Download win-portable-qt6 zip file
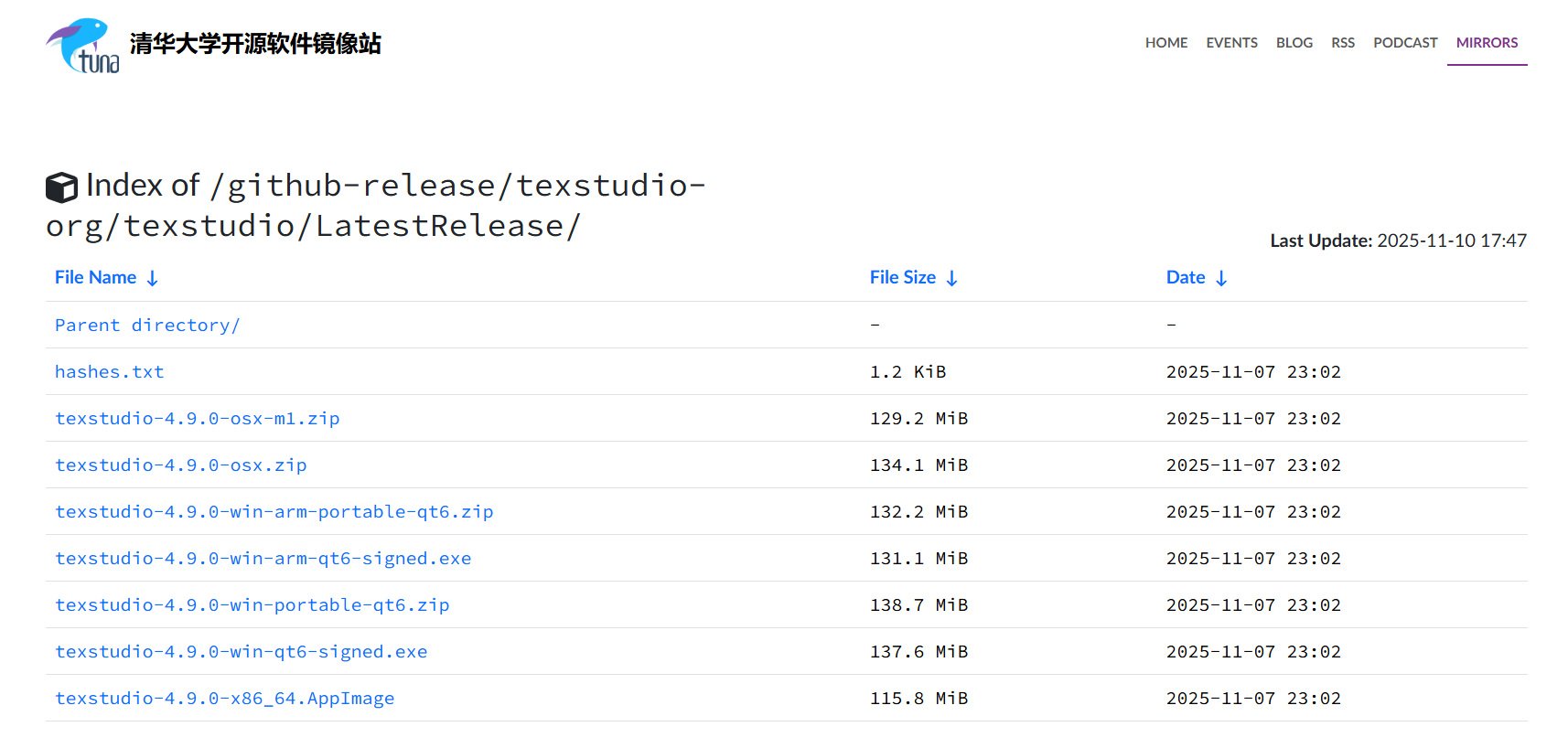This screenshot has height=748, width=1568. click(252, 605)
